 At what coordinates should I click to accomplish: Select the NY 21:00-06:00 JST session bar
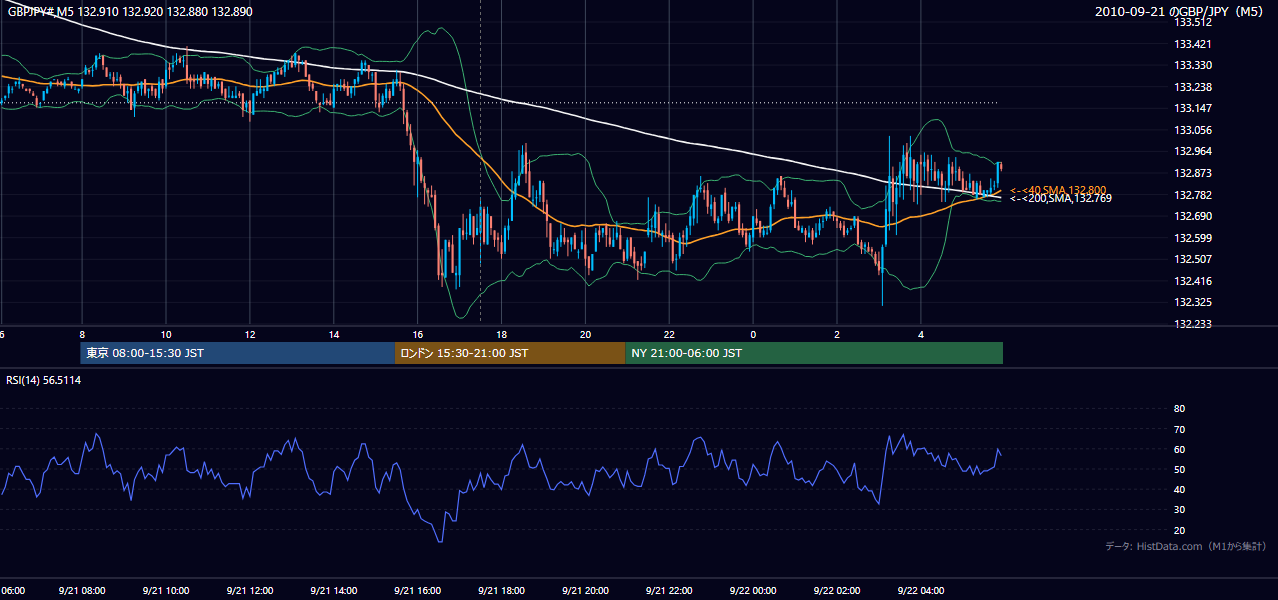click(814, 353)
